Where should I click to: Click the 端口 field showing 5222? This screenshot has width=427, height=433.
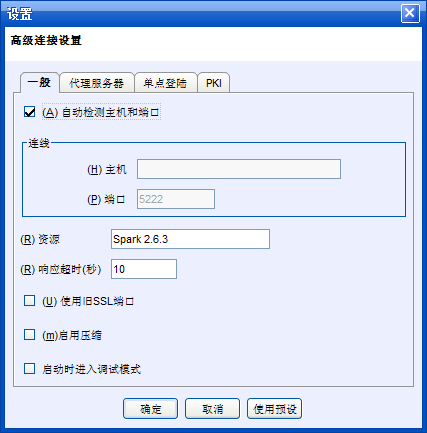176,199
